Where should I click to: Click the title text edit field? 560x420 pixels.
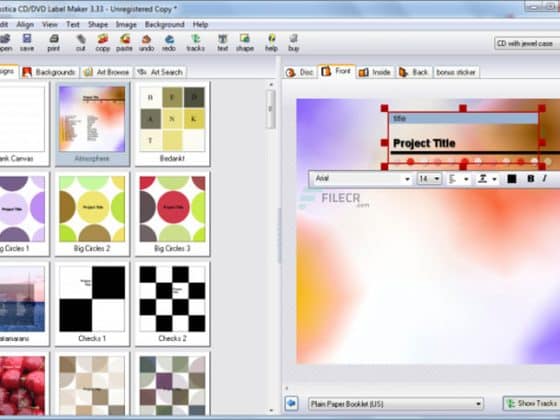(x=464, y=119)
